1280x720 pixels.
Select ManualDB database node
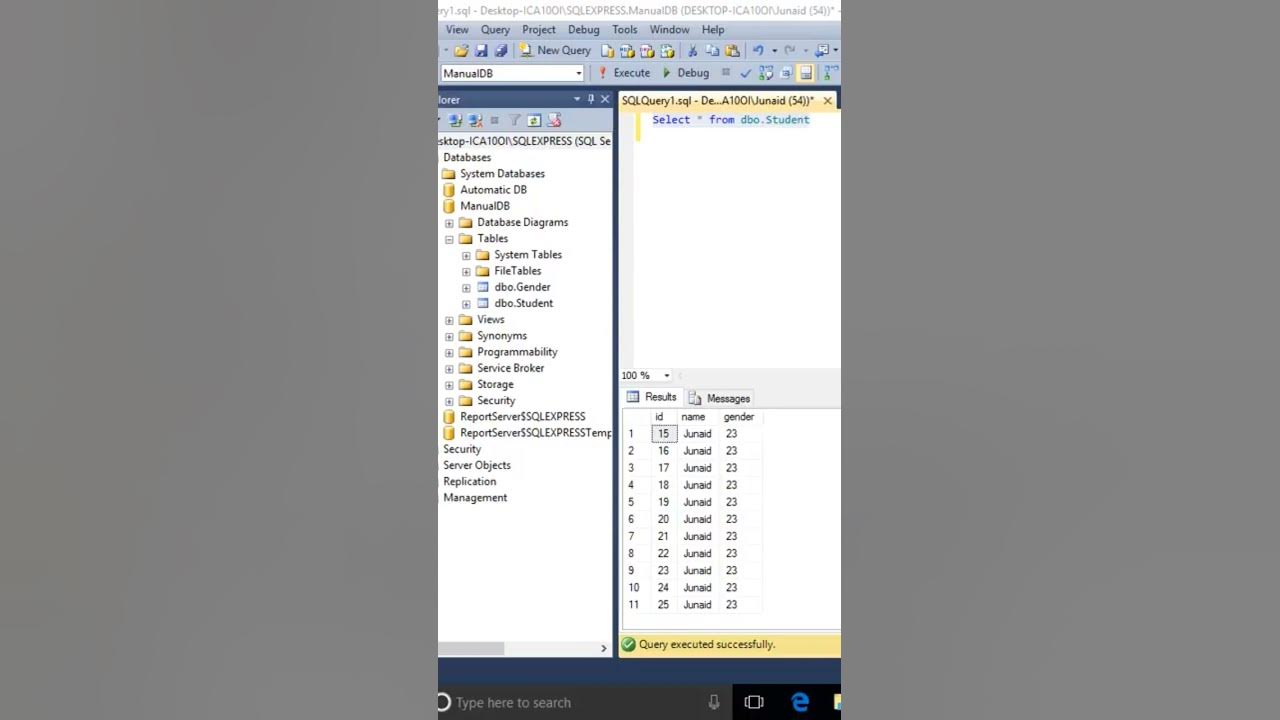click(485, 206)
